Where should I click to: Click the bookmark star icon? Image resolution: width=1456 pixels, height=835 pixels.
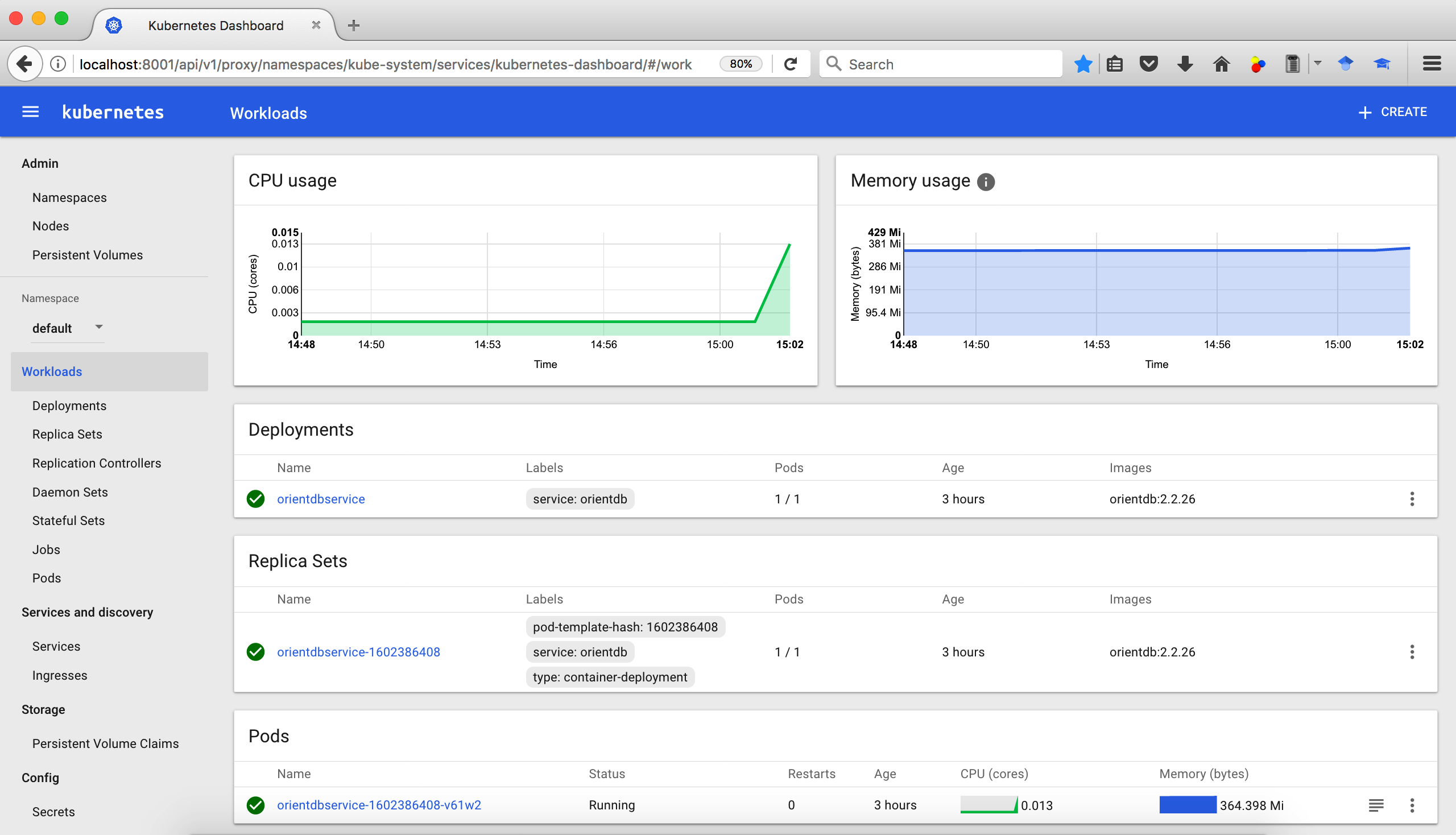pyautogui.click(x=1082, y=64)
